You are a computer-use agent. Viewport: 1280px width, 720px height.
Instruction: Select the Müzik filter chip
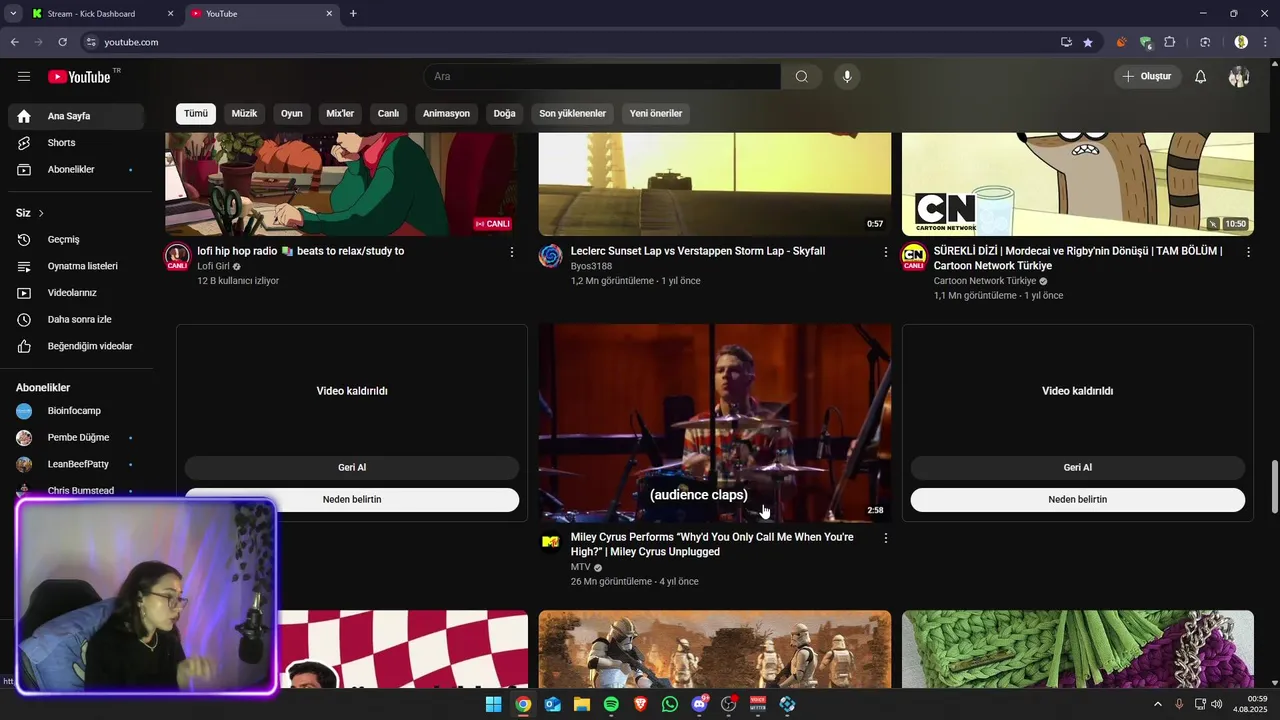[244, 114]
